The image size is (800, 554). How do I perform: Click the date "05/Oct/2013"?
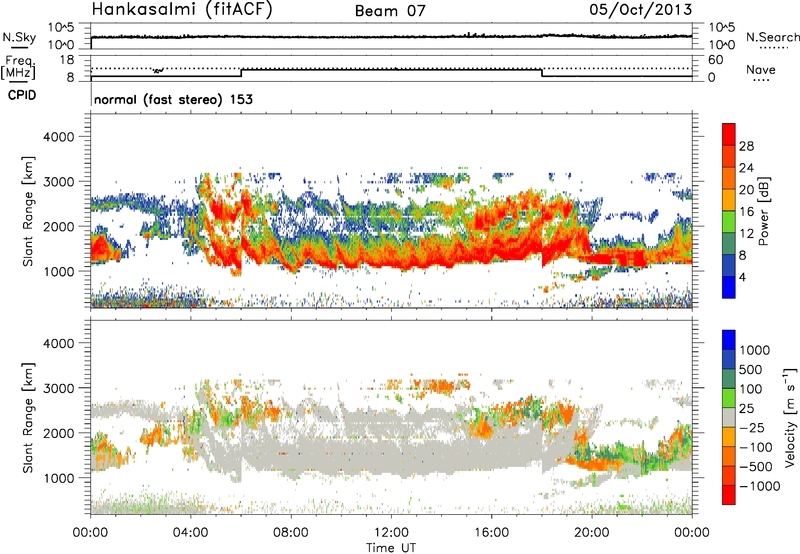coord(641,10)
